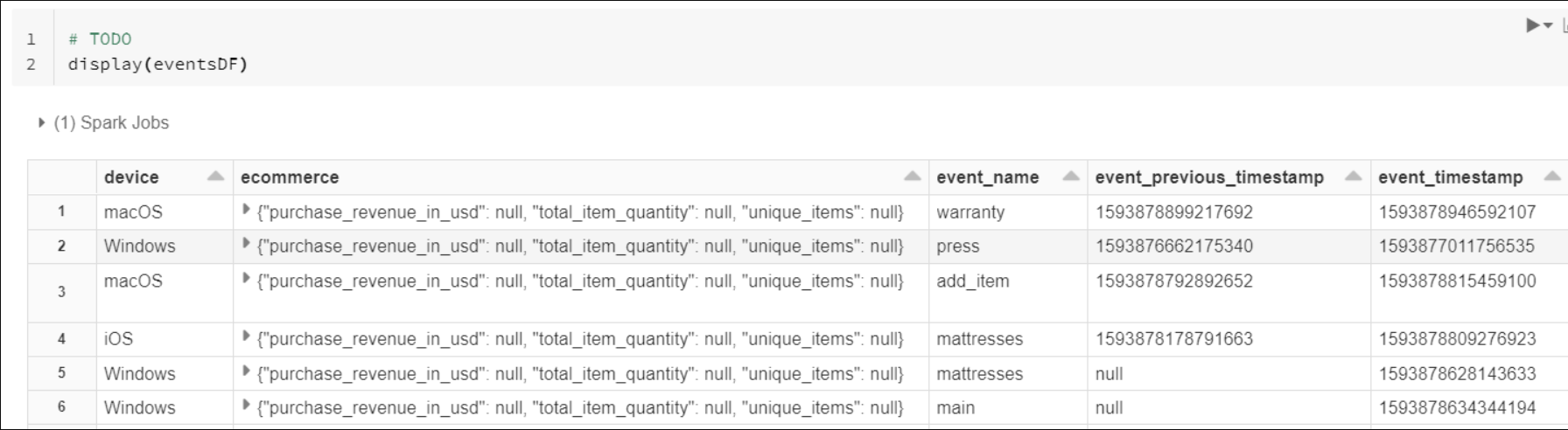The width and height of the screenshot is (1568, 430).
Task: Expand ecommerce JSON in row 1
Action: pos(246,211)
